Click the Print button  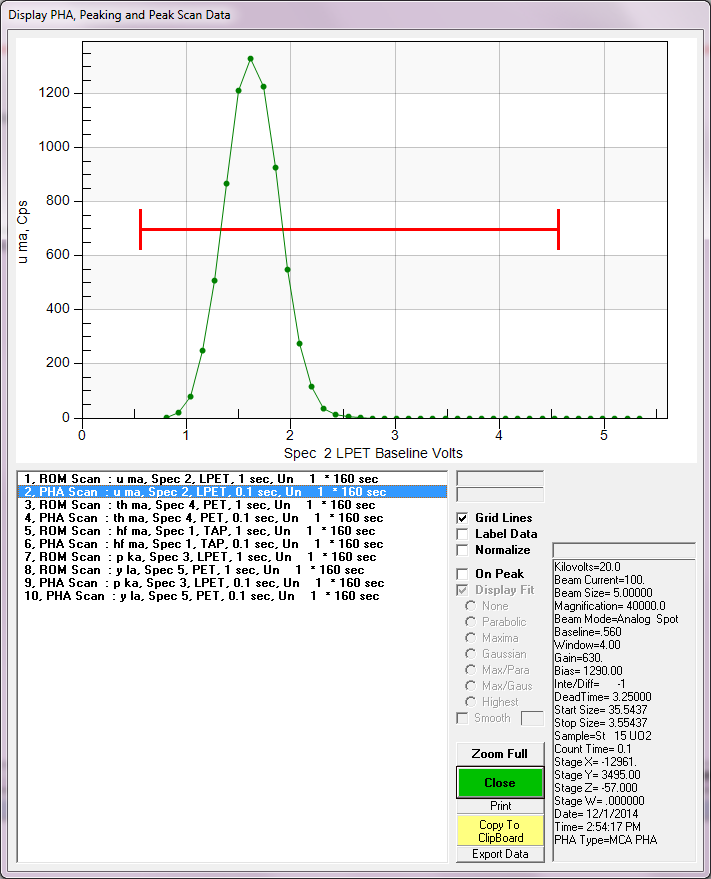500,805
